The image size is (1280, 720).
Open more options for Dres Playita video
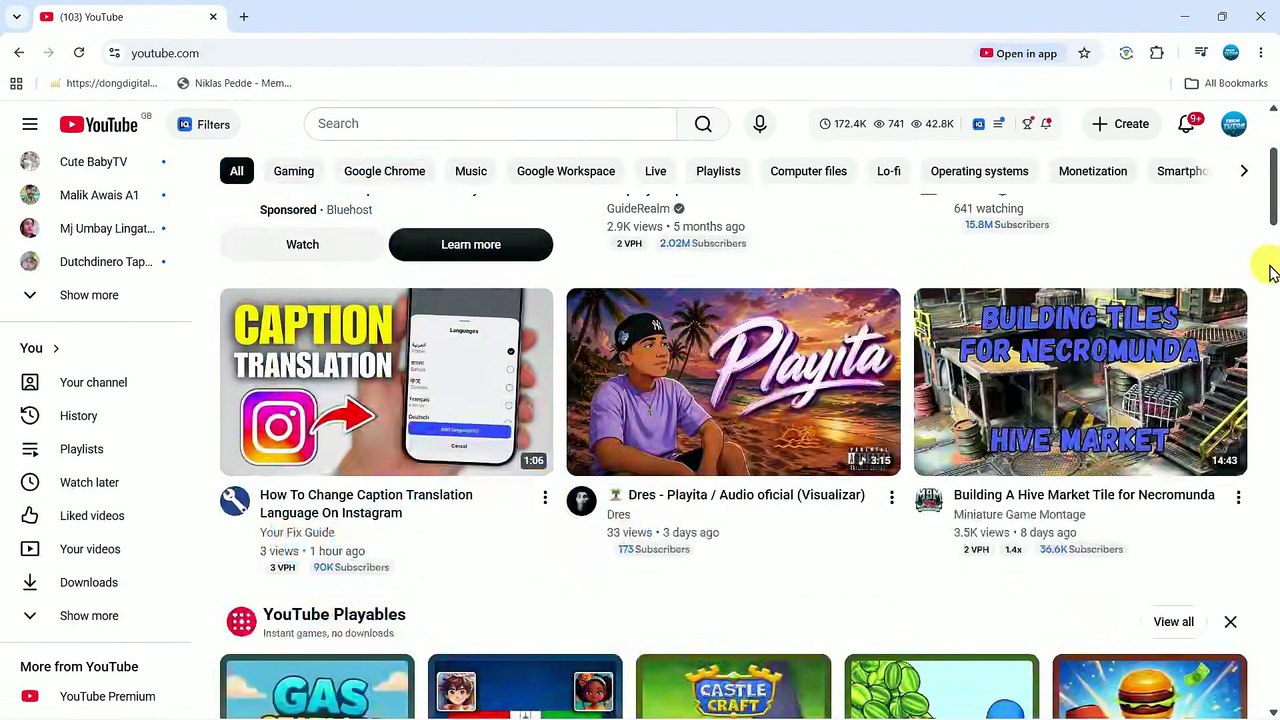coord(892,497)
